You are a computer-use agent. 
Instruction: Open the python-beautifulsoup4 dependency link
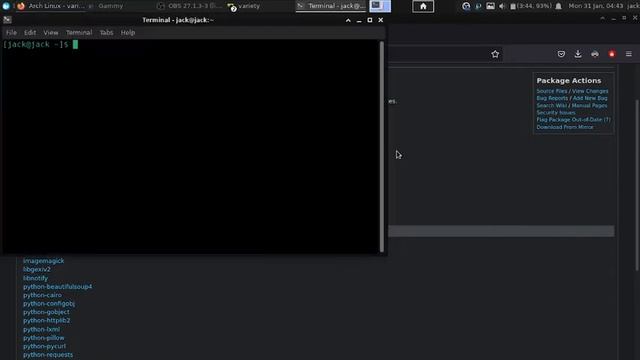[x=58, y=287]
